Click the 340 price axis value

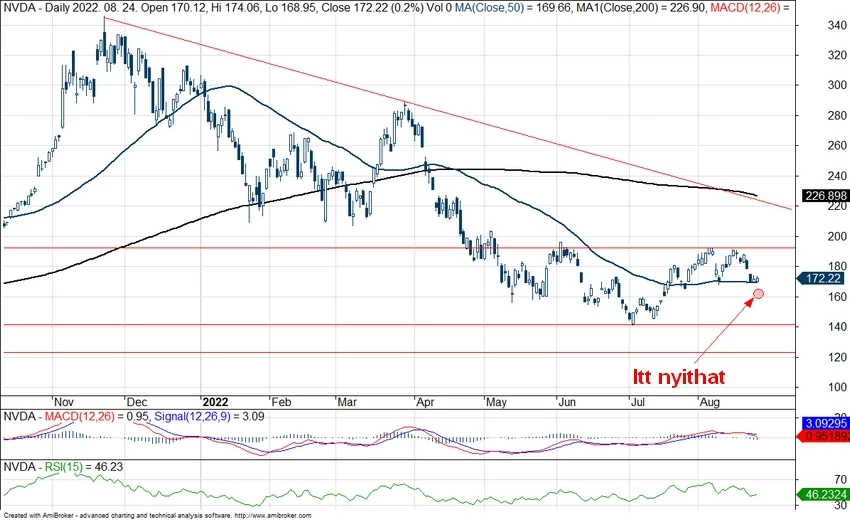(x=837, y=25)
